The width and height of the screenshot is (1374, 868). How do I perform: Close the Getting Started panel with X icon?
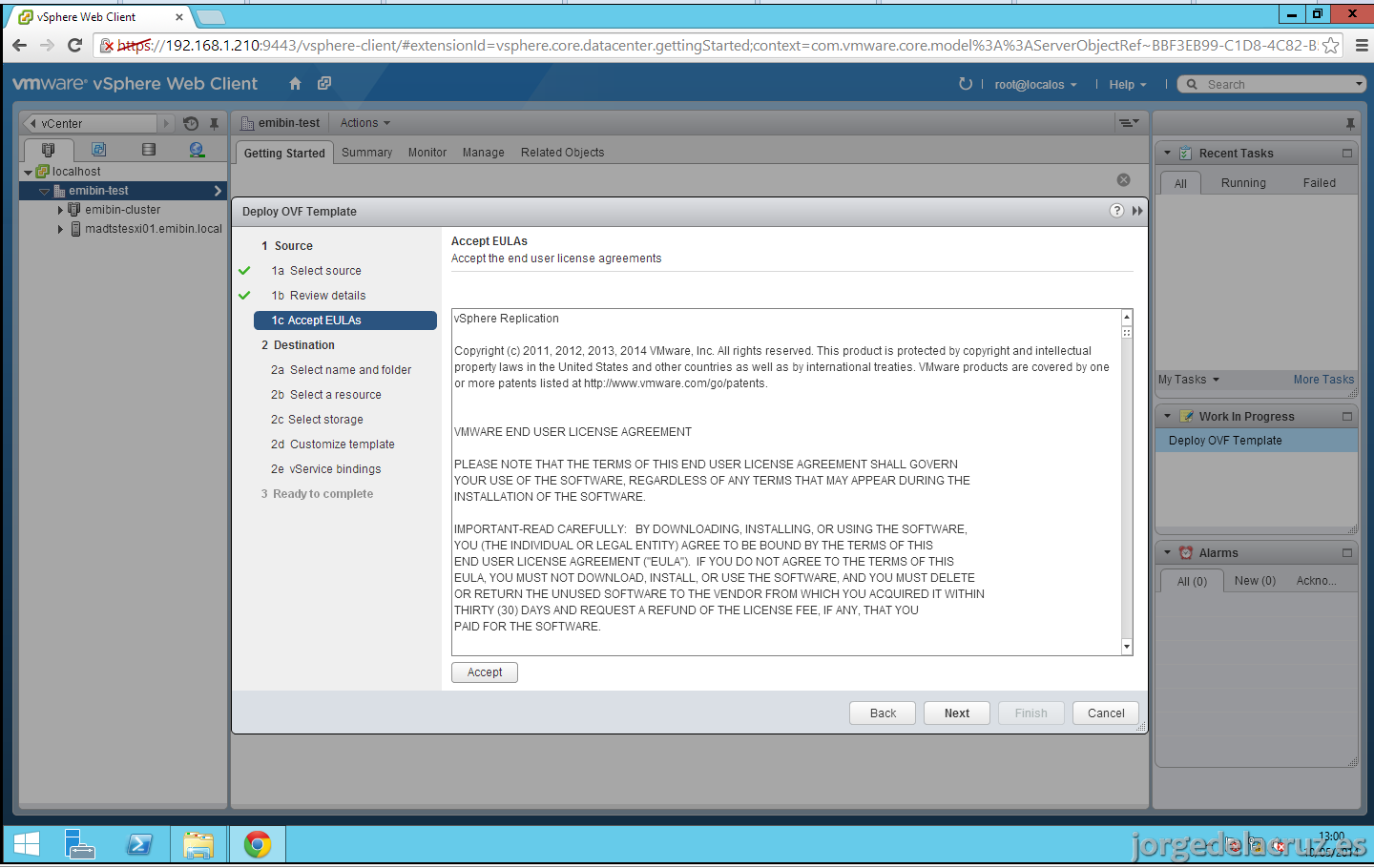coord(1124,180)
